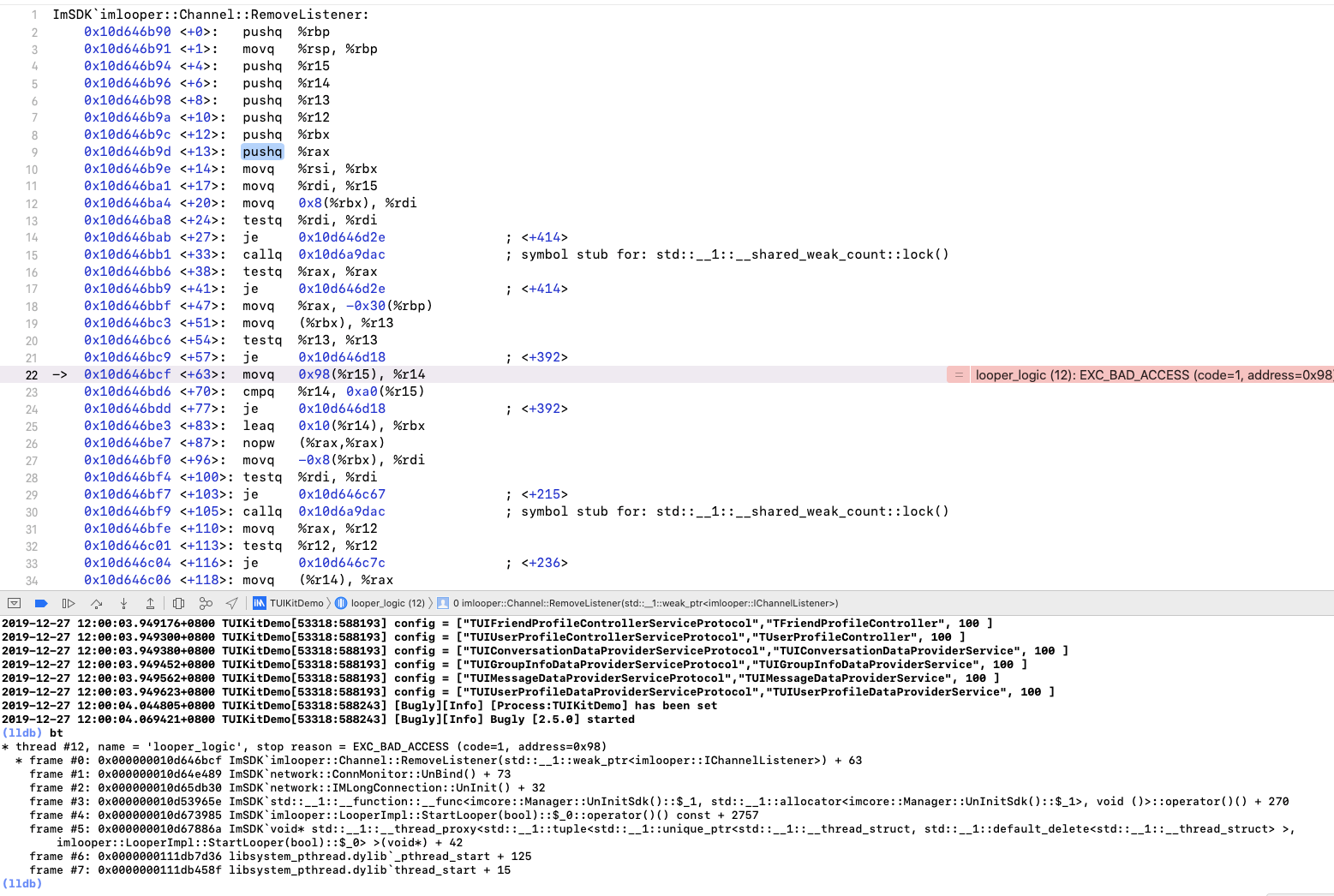This screenshot has height=896, width=1334.
Task: Follow the jump link to address 0x10d646d18
Action: tap(341, 357)
